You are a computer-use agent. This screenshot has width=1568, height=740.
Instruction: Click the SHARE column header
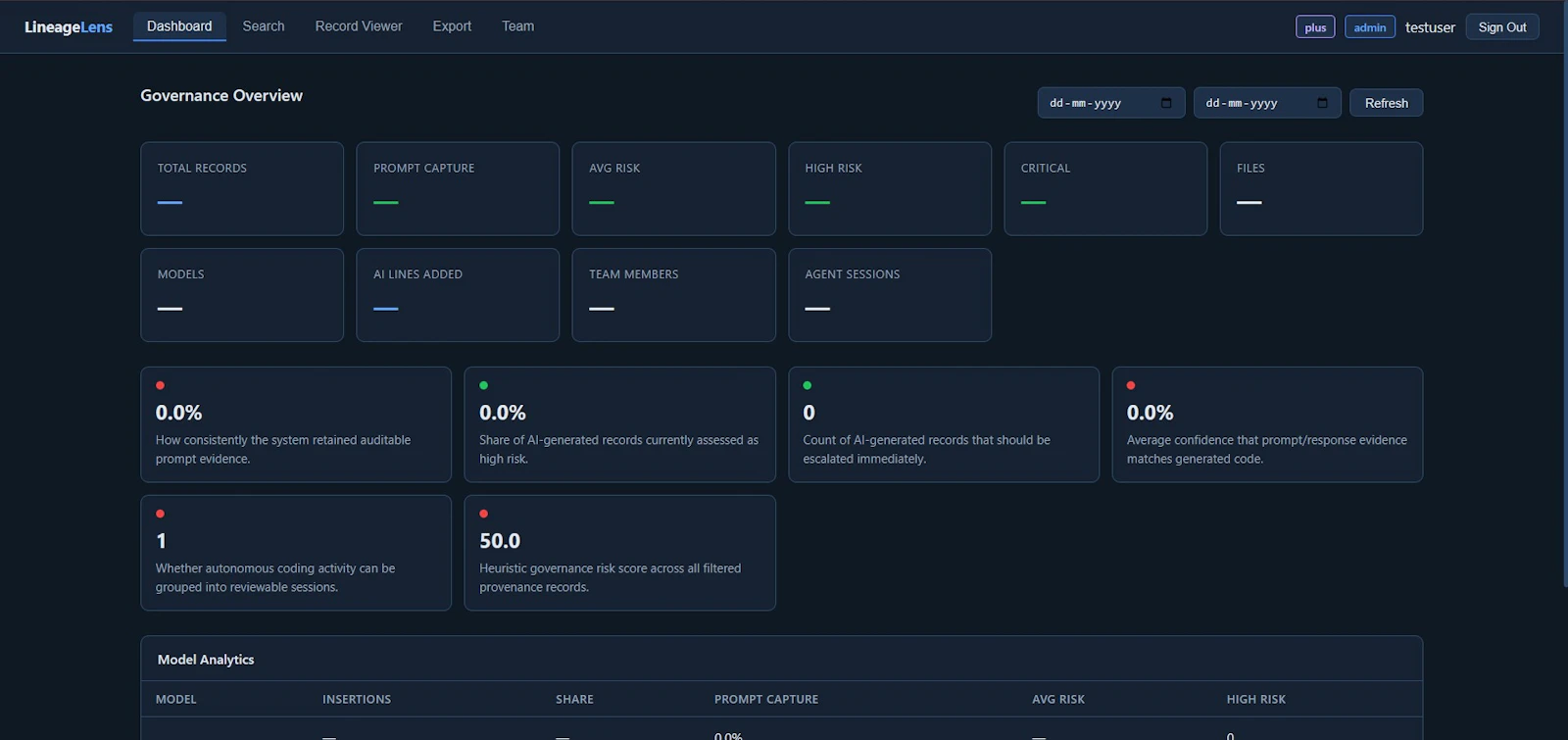574,699
